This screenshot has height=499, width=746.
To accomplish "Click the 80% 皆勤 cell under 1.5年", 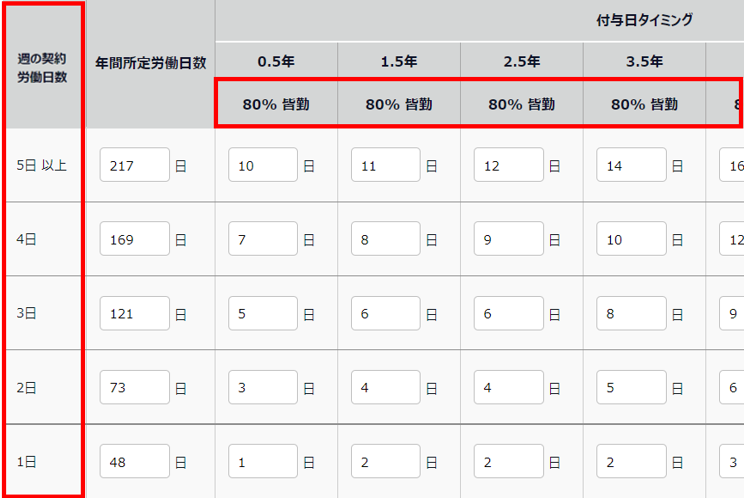I will (399, 103).
